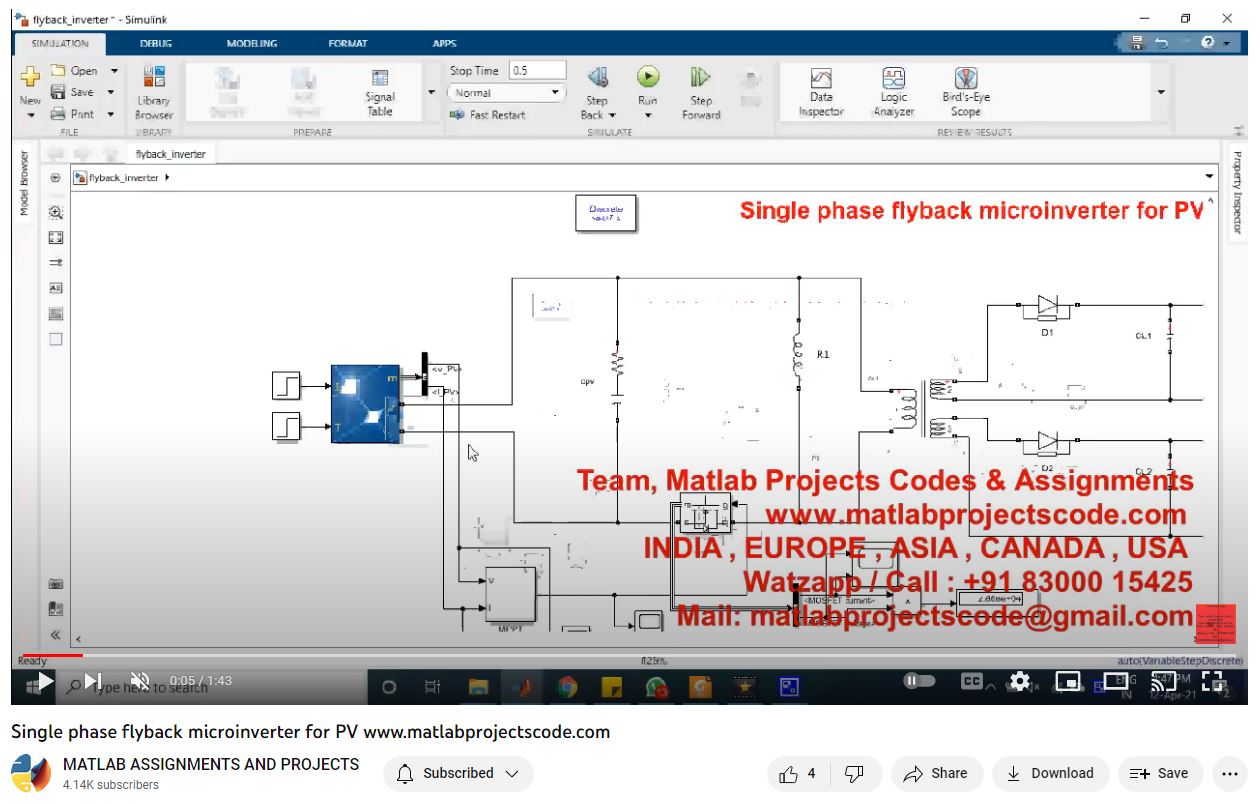Open the Signal Table
This screenshot has height=804, width=1260.
[x=380, y=92]
